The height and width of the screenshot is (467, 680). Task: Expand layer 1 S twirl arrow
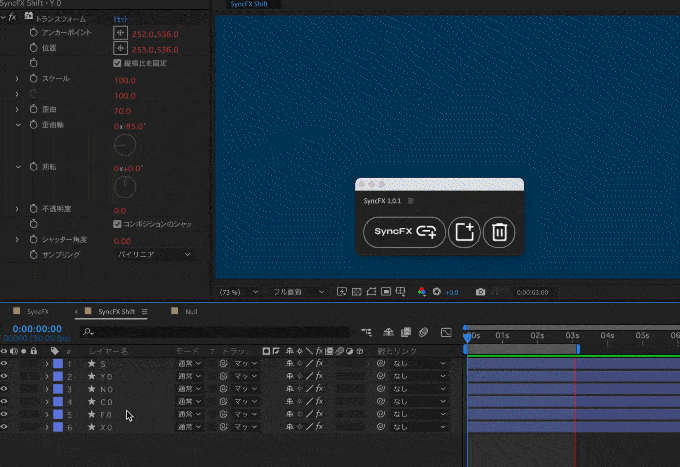(x=47, y=363)
